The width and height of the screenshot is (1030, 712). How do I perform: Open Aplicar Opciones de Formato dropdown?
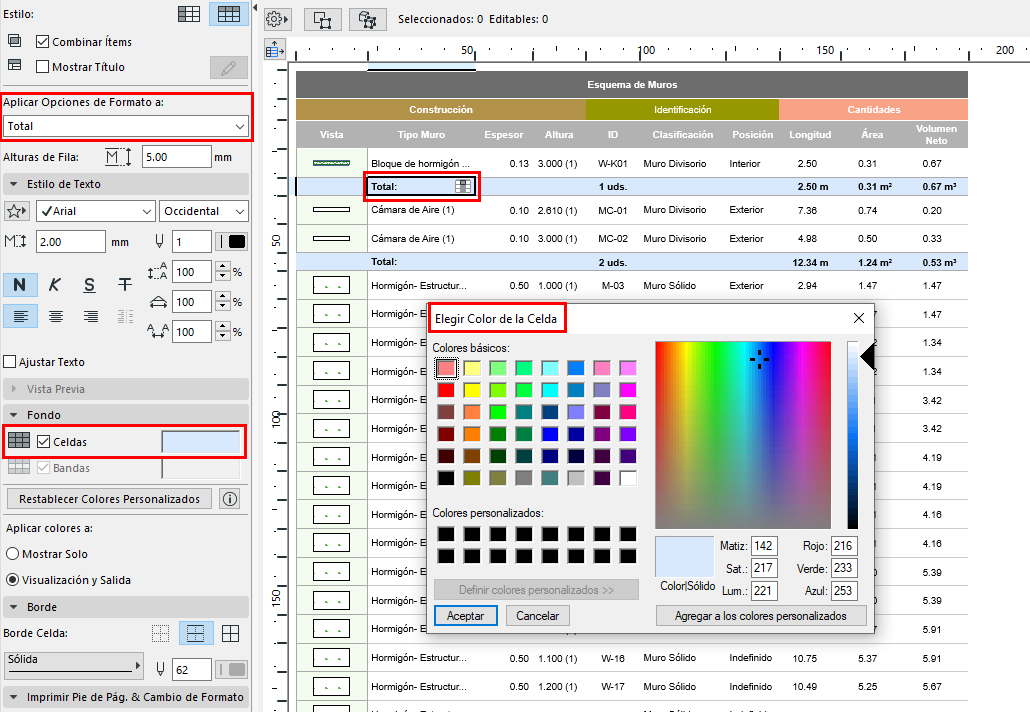click(x=126, y=126)
